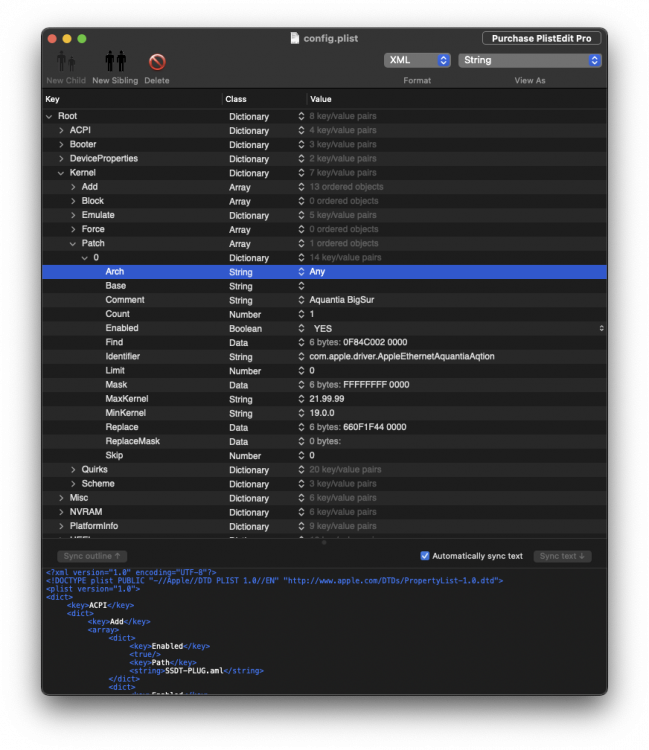Expand the Add array under Kernel
Viewport: 649px width, 750px height.
73,187
